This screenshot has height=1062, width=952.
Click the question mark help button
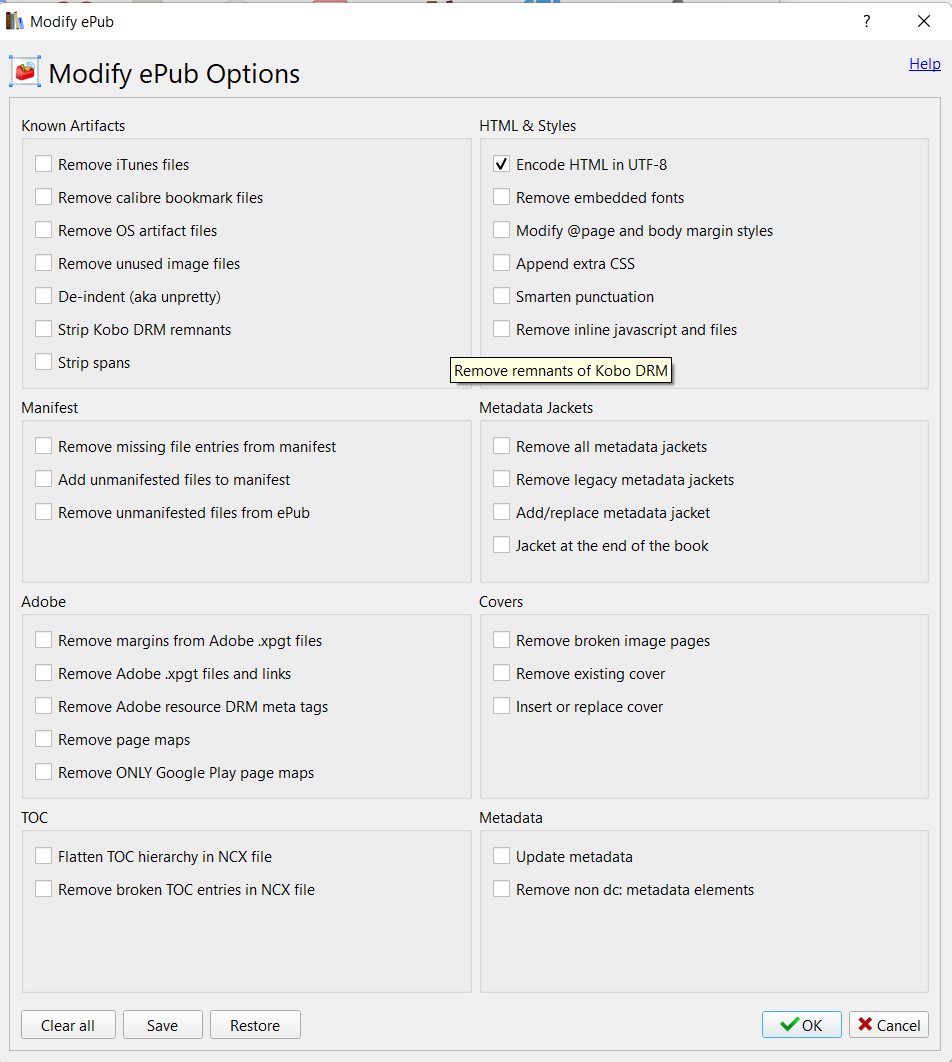[x=866, y=21]
